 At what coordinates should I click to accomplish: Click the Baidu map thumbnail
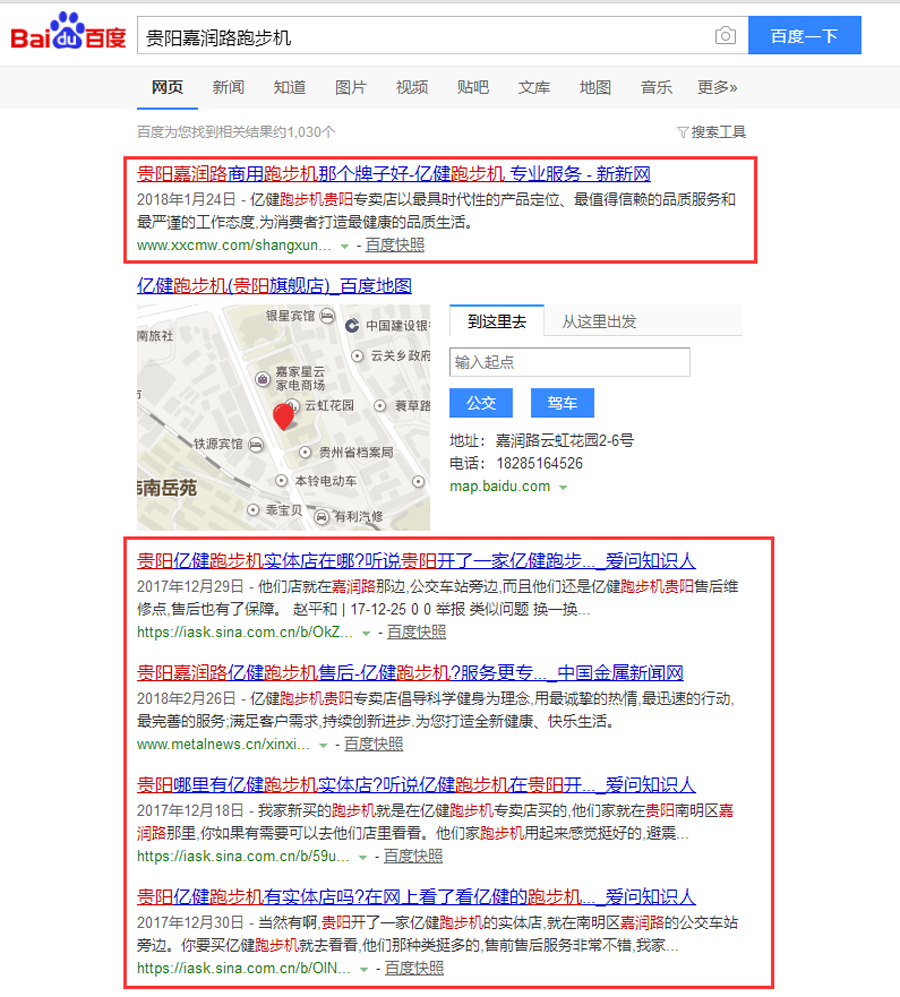tap(283, 417)
